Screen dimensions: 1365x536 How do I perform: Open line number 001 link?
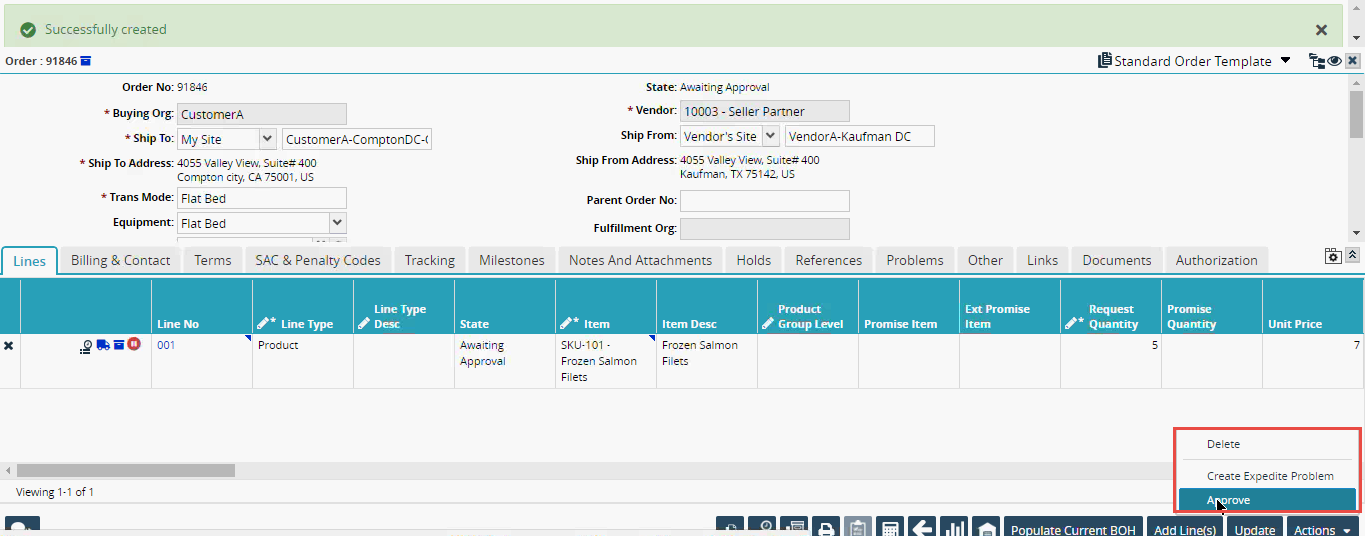tap(166, 345)
